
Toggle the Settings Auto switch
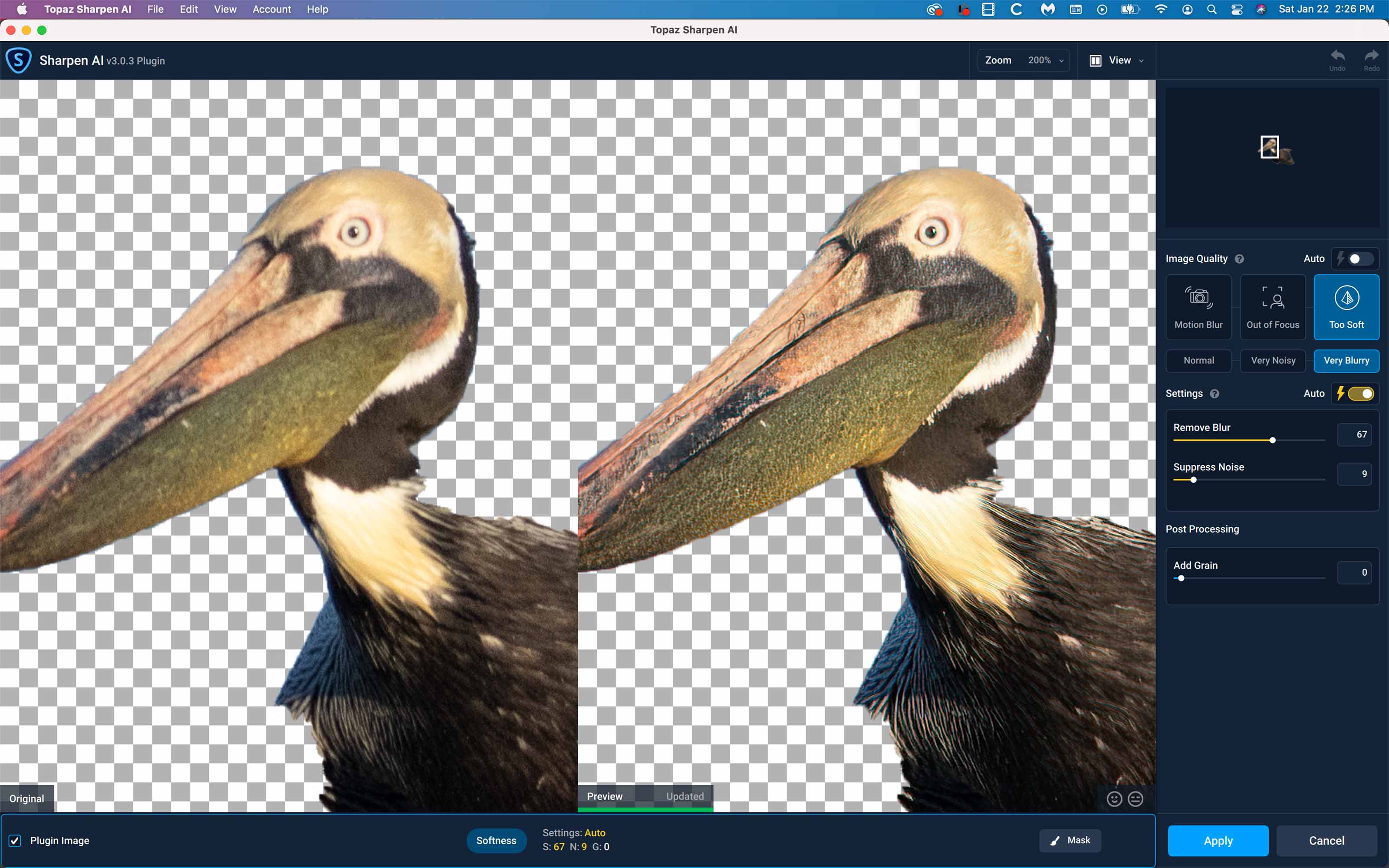(1360, 394)
